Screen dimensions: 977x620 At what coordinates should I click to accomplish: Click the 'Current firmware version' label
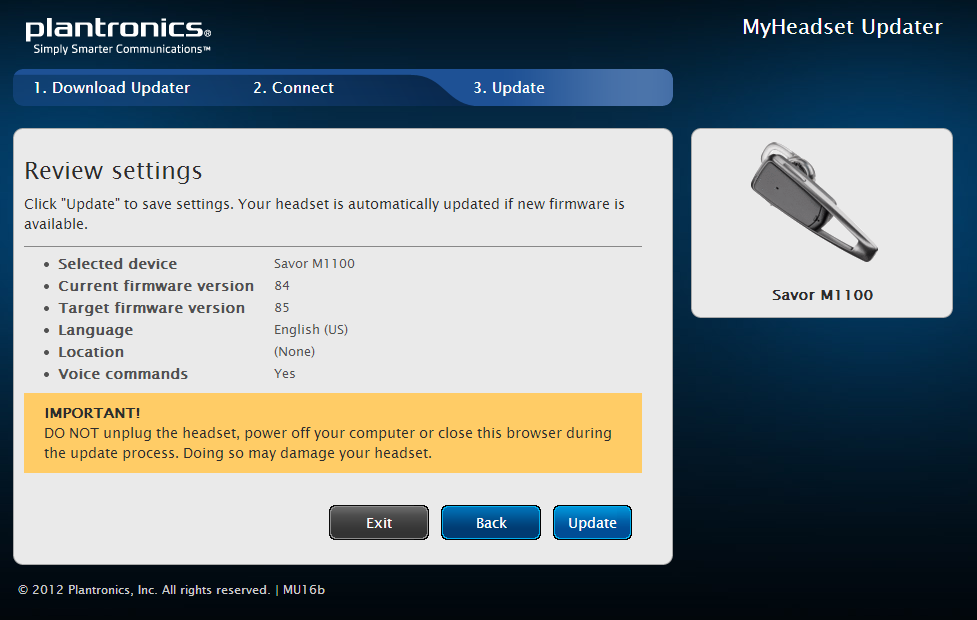click(156, 286)
